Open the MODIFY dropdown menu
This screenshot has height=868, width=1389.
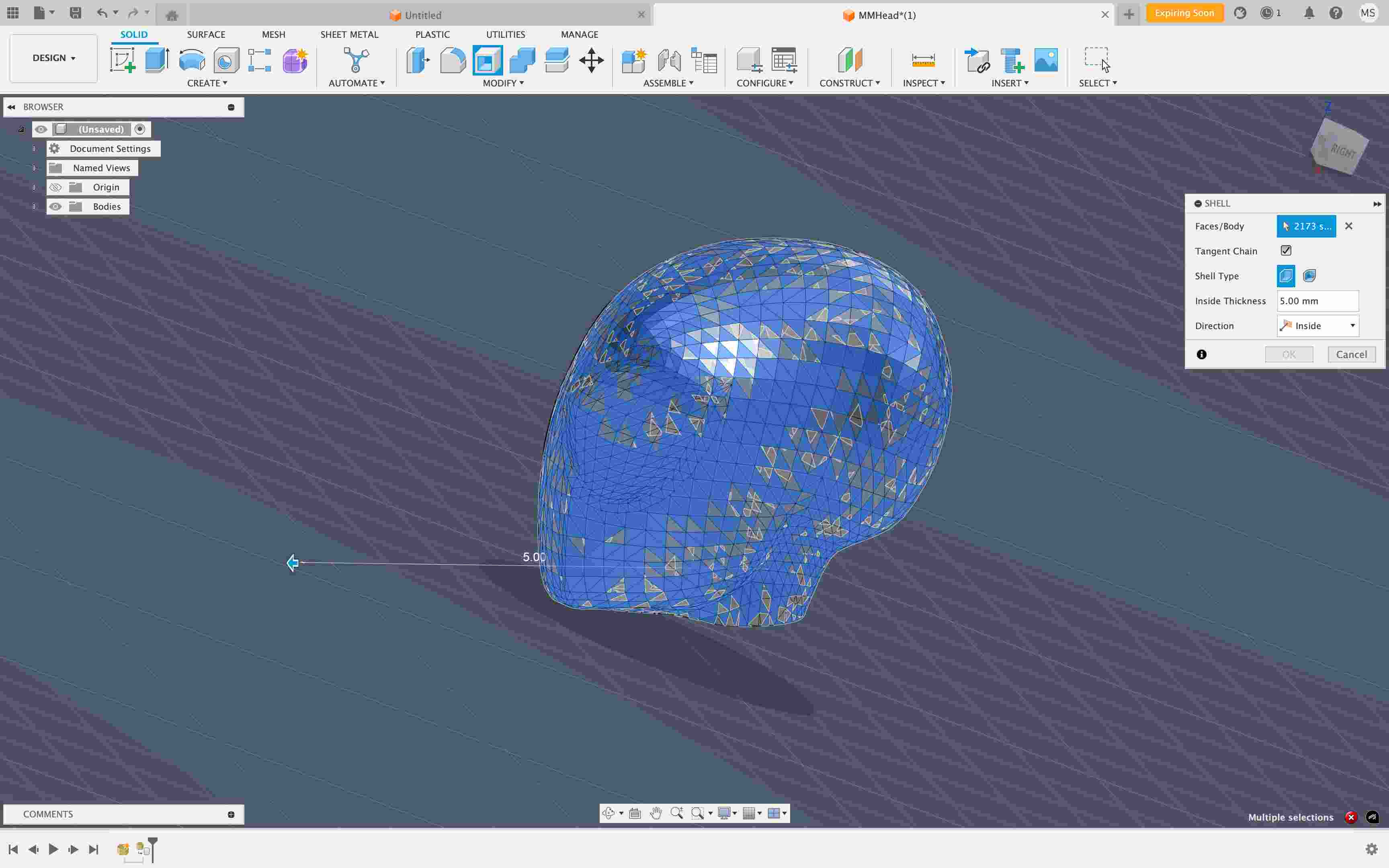[503, 83]
